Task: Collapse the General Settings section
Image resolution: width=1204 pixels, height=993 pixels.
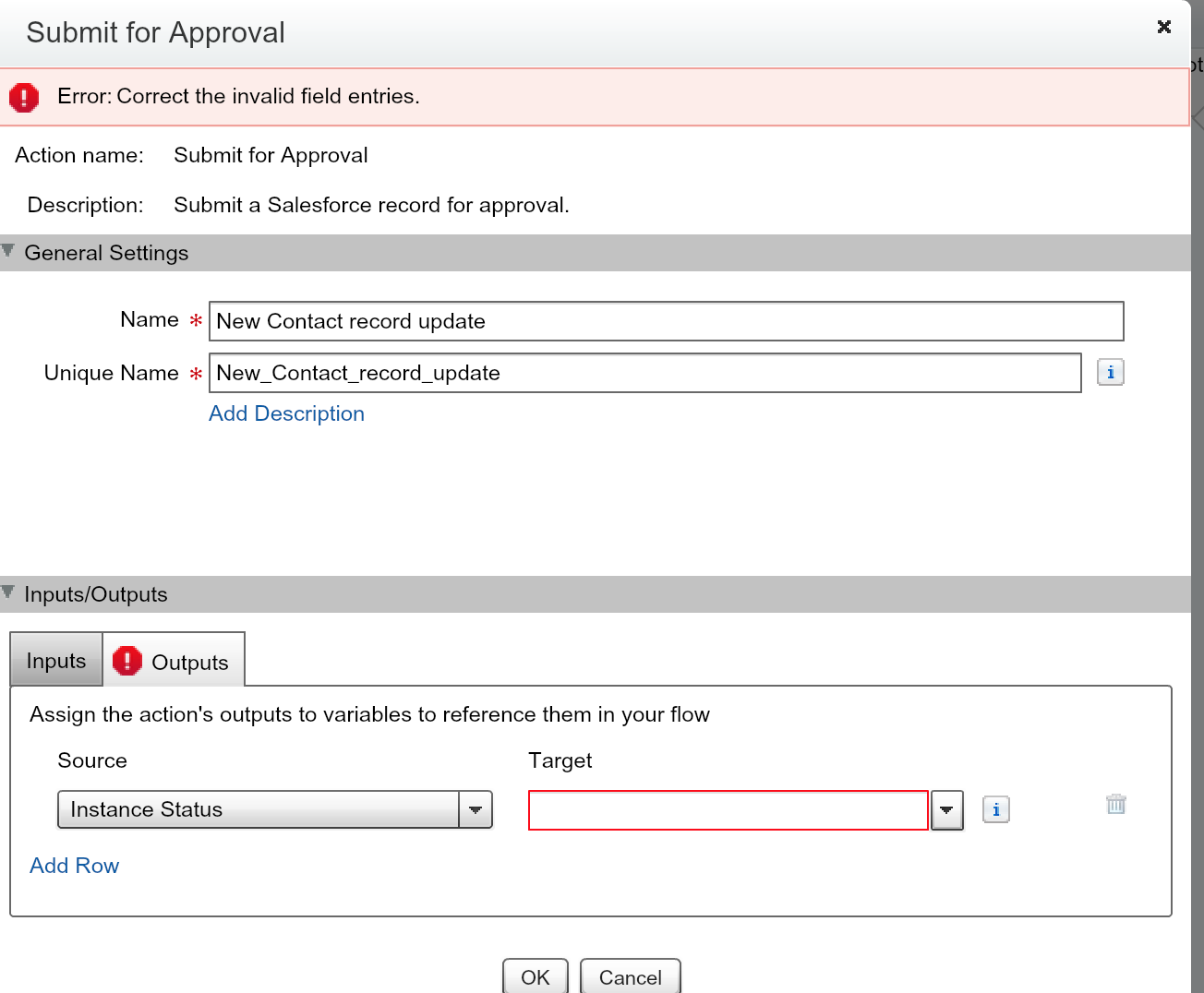Action: pyautogui.click(x=8, y=251)
